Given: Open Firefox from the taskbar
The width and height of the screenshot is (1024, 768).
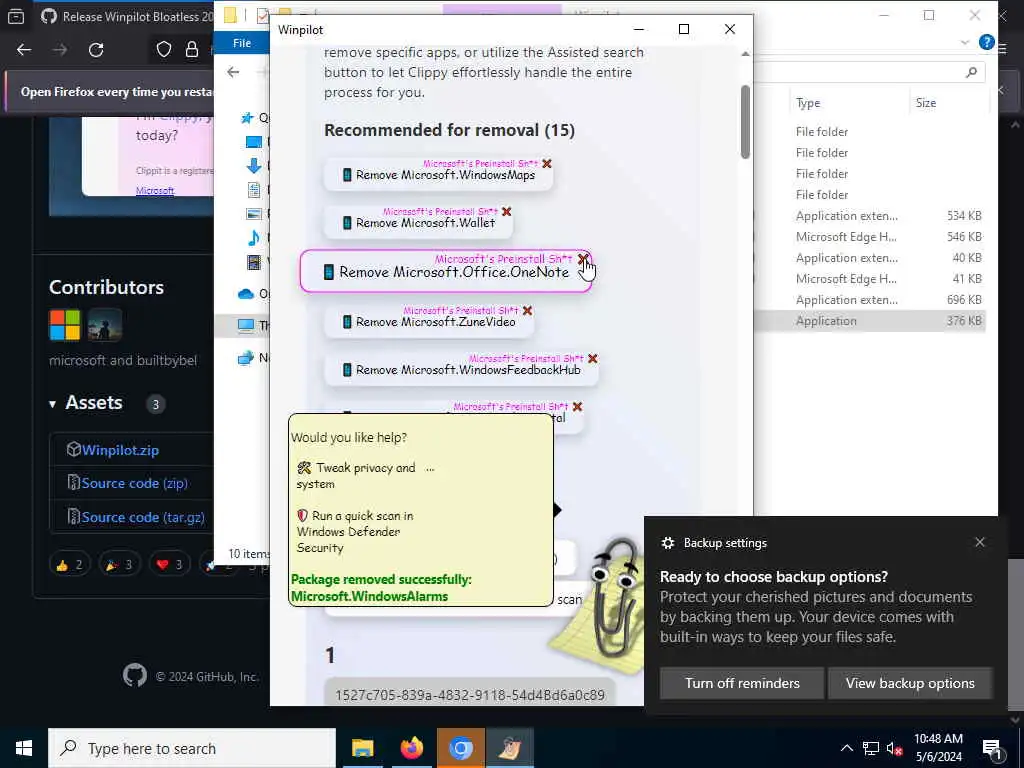Looking at the screenshot, I should point(411,748).
